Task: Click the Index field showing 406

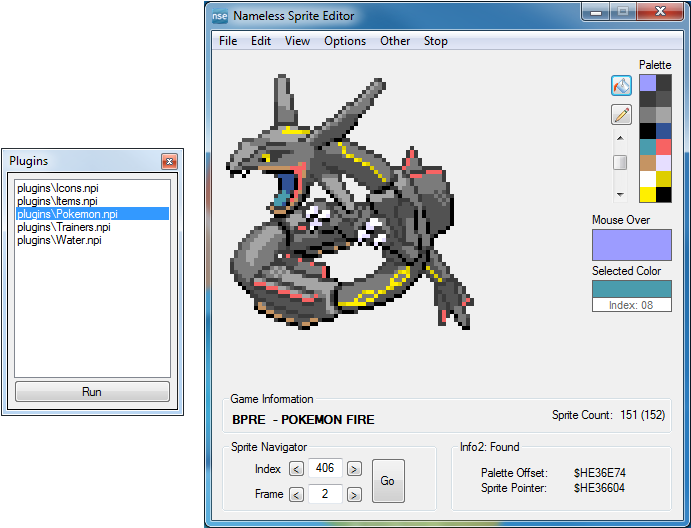Action: coord(325,468)
